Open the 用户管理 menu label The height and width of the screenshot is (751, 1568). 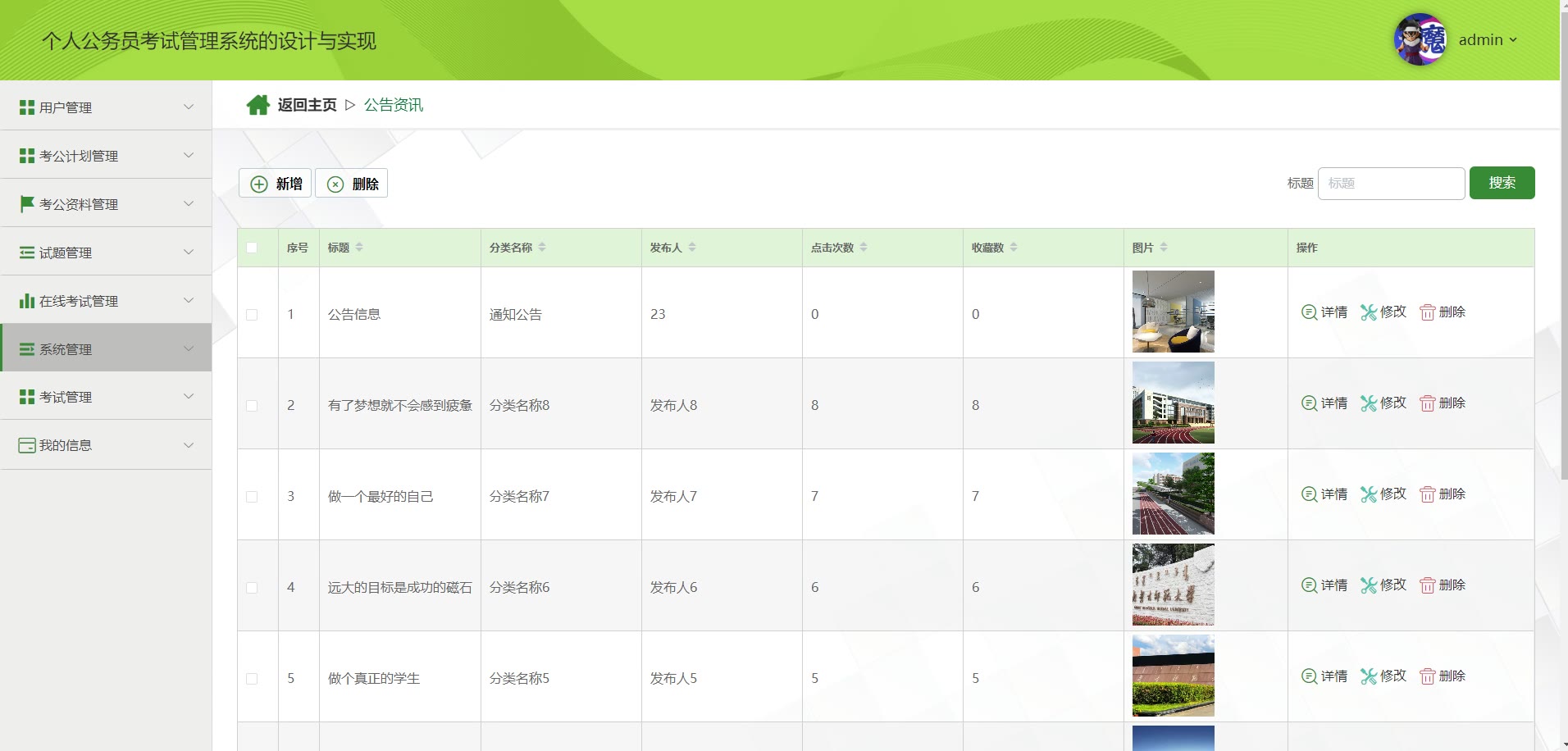66,107
